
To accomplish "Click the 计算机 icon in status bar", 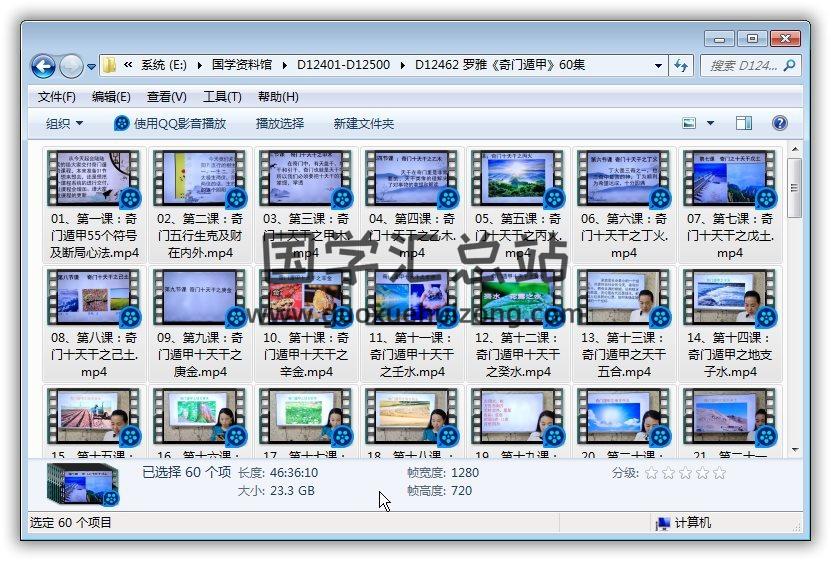I will click(x=662, y=523).
